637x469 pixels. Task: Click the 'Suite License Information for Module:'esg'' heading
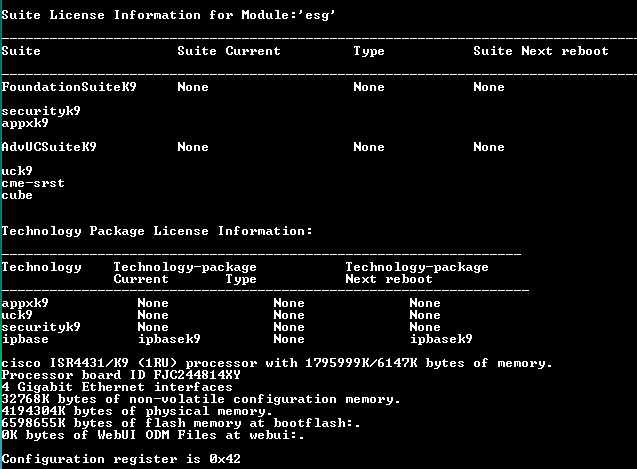pyautogui.click(x=169, y=15)
